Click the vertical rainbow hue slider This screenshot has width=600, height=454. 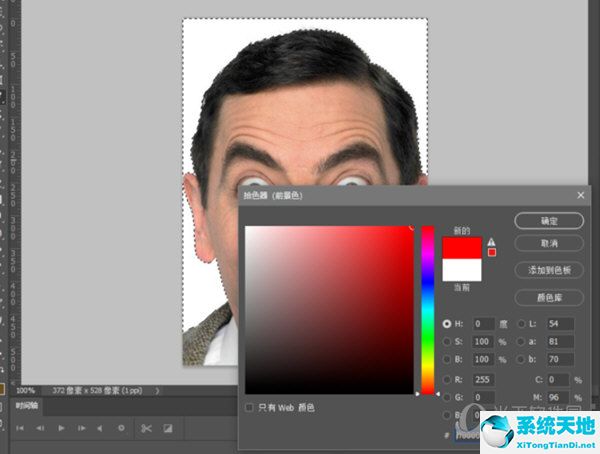427,310
